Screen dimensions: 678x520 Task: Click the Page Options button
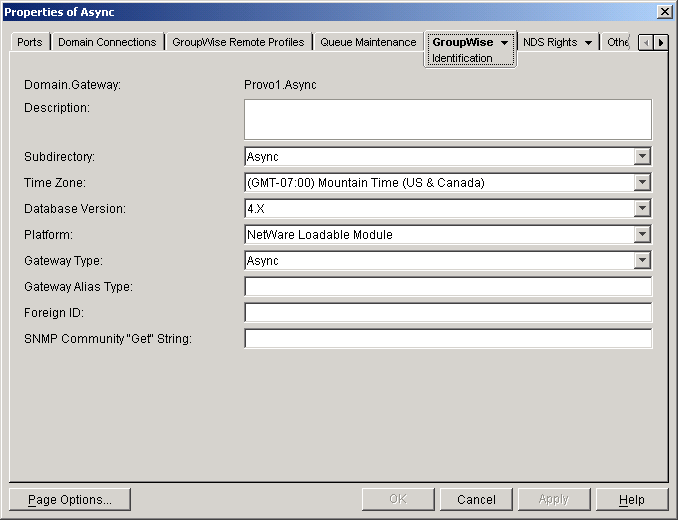point(70,500)
